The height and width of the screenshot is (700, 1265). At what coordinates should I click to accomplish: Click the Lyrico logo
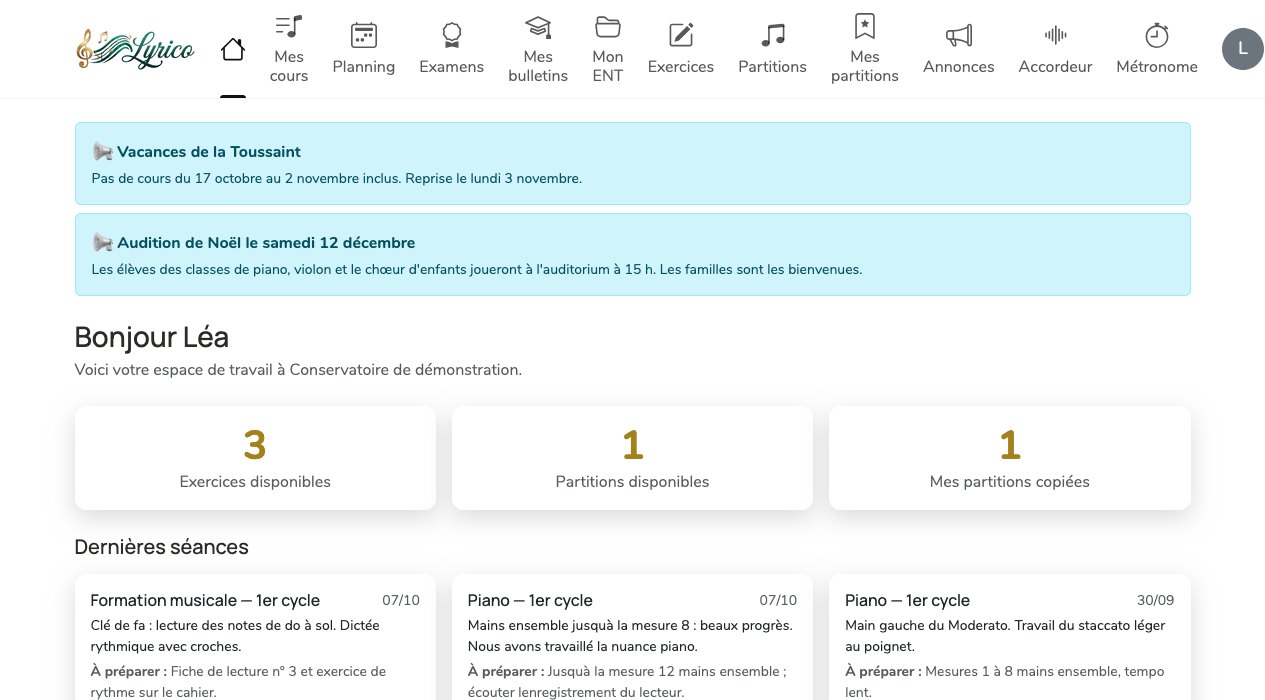(135, 48)
